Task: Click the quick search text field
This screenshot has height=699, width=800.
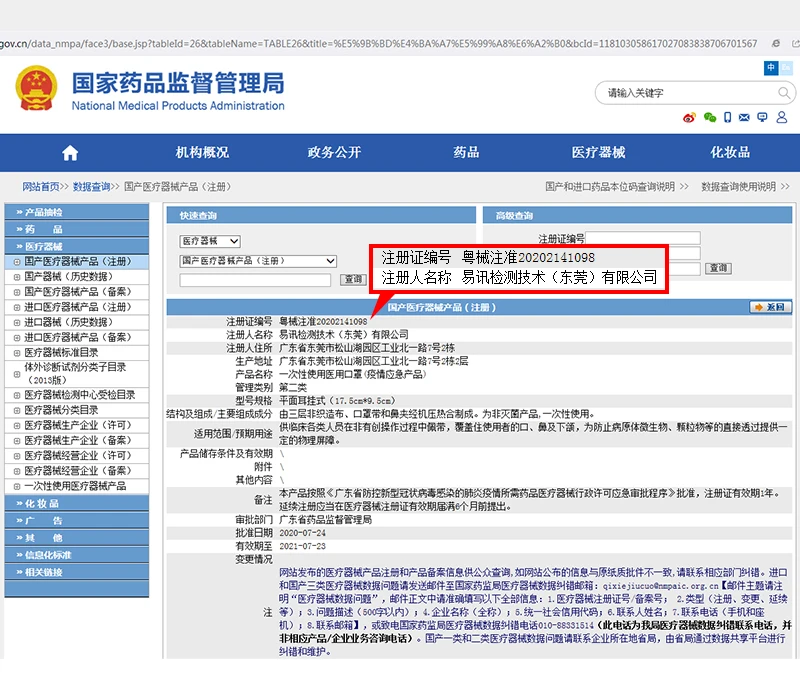Action: [x=255, y=280]
